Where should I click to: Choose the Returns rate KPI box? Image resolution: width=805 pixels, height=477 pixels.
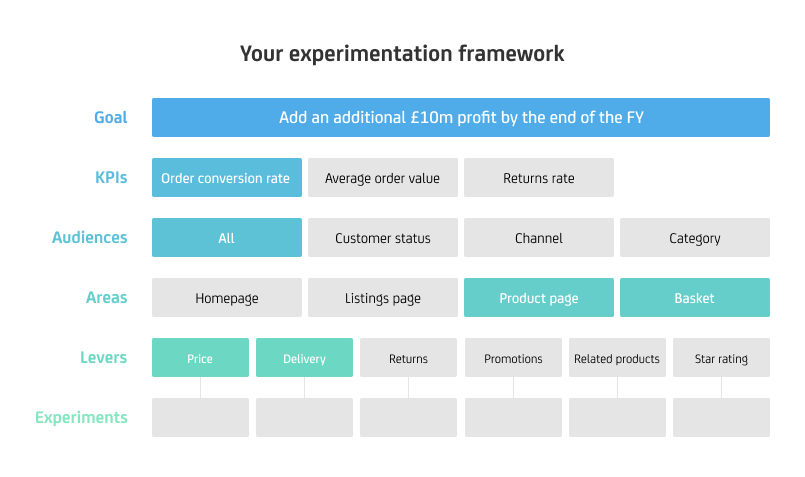(x=538, y=178)
